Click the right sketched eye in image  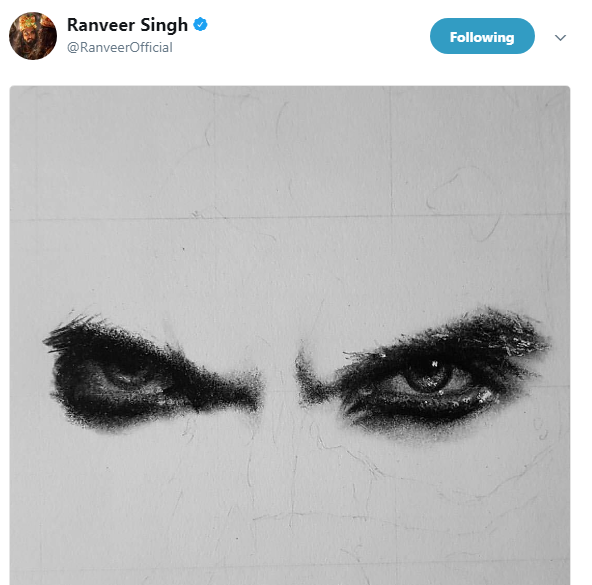pos(430,378)
